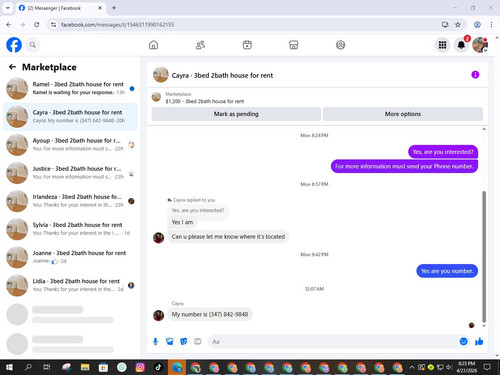
Task: Open the Windows action center notification icon
Action: click(487, 367)
